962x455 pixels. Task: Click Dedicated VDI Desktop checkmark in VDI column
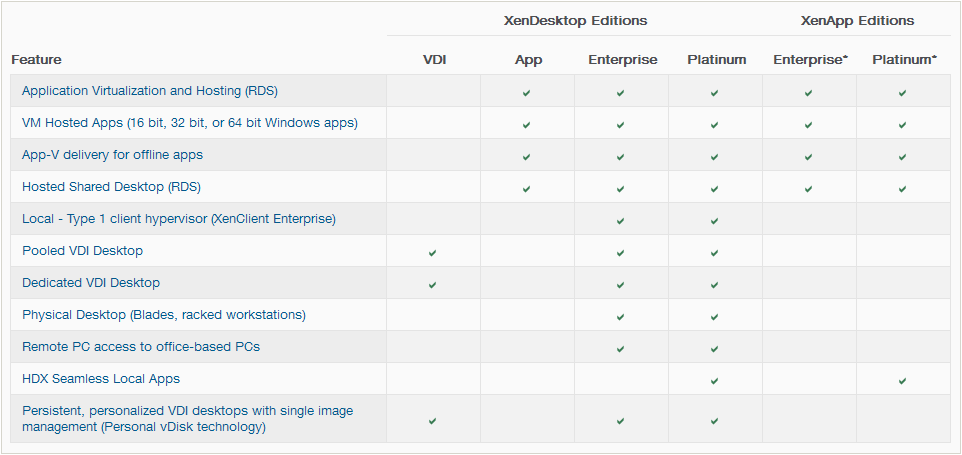[433, 285]
